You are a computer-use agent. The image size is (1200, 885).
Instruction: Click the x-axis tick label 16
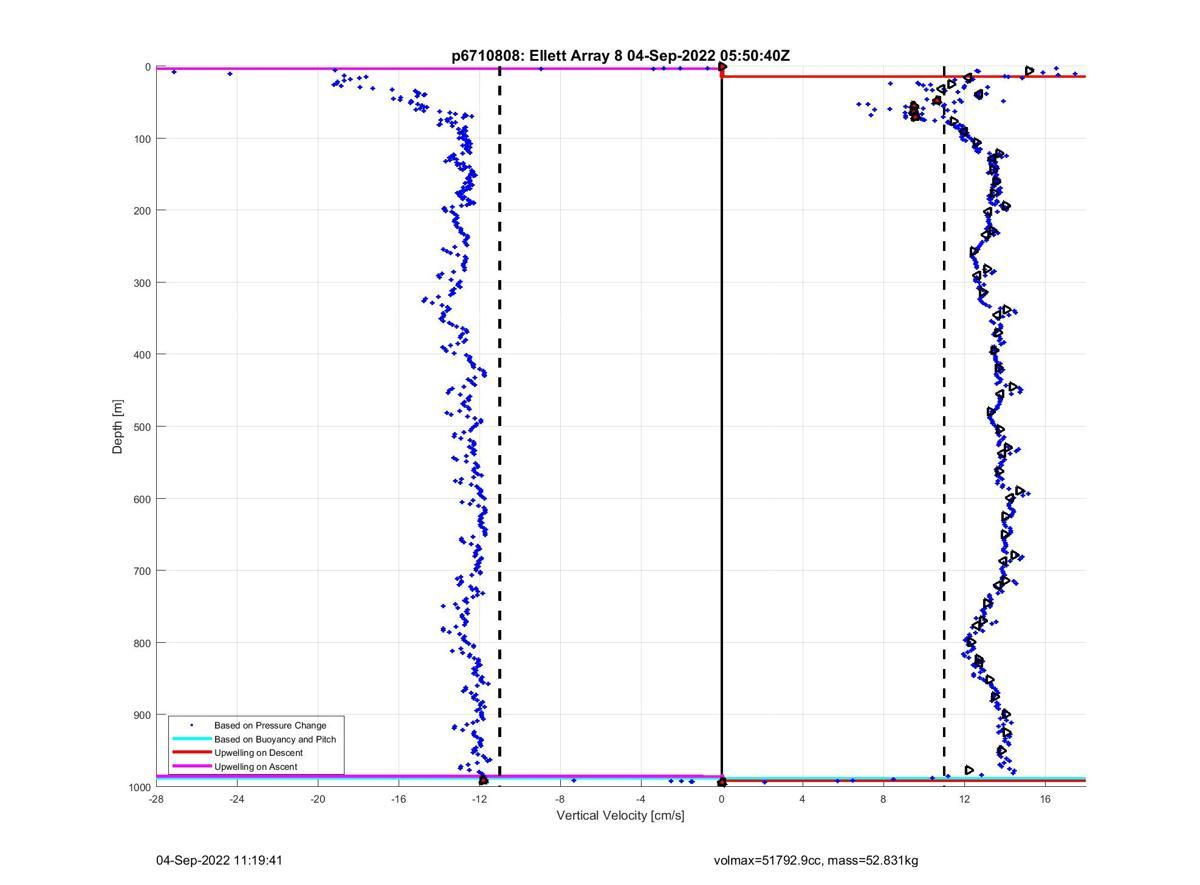point(1045,799)
